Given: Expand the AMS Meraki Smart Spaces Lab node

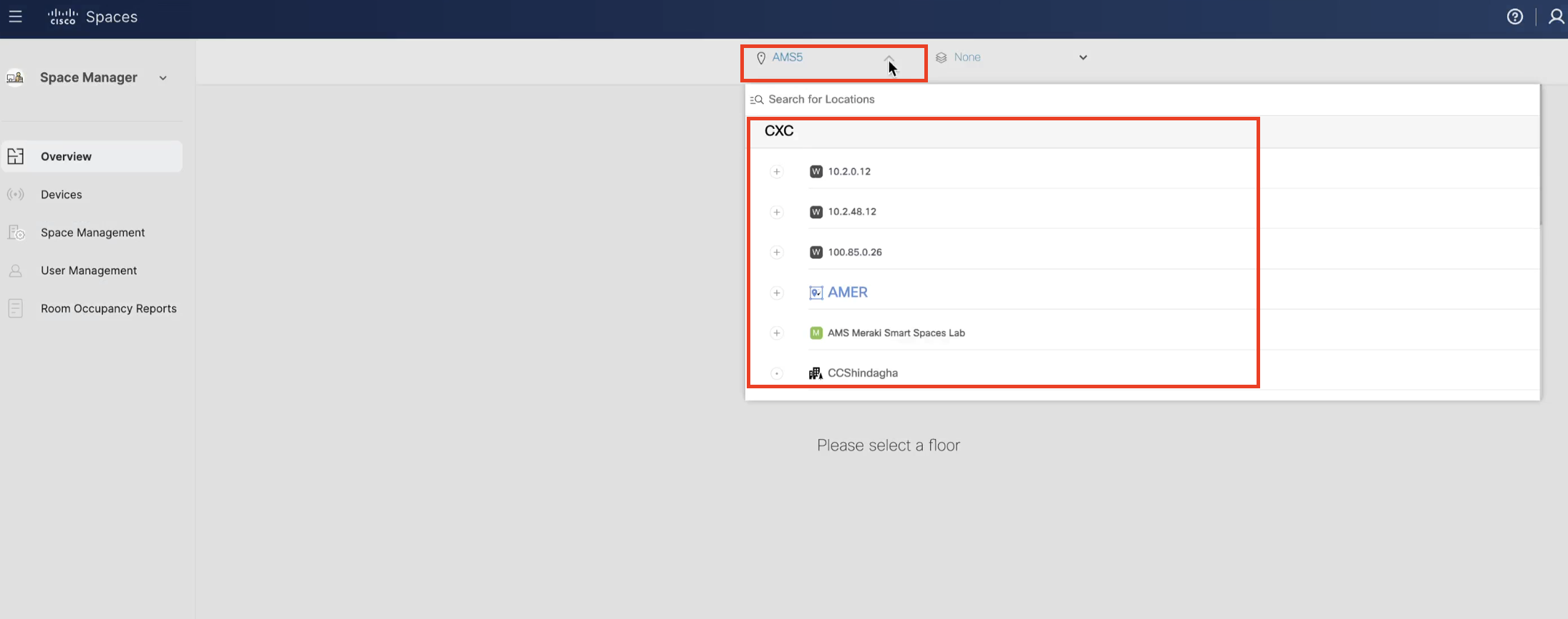Looking at the screenshot, I should (776, 333).
